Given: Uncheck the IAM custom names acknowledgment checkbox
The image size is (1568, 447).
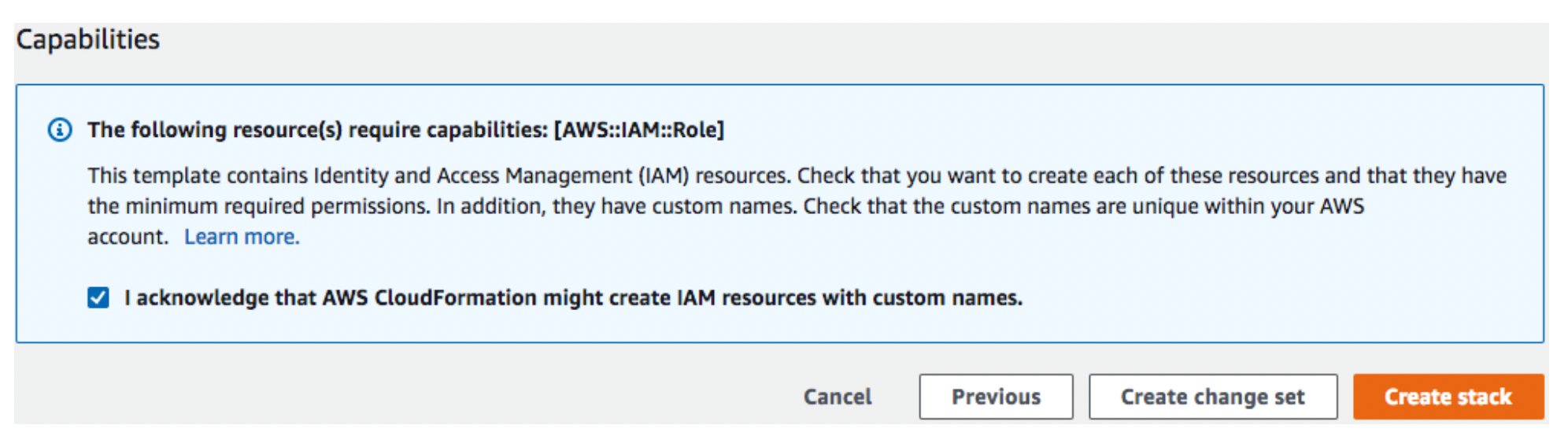Looking at the screenshot, I should 98,297.
